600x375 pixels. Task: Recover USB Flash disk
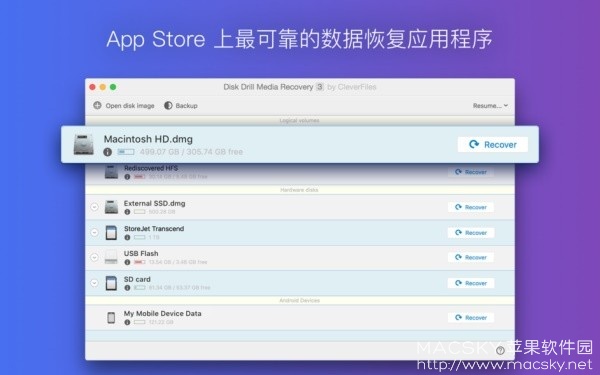pos(471,257)
